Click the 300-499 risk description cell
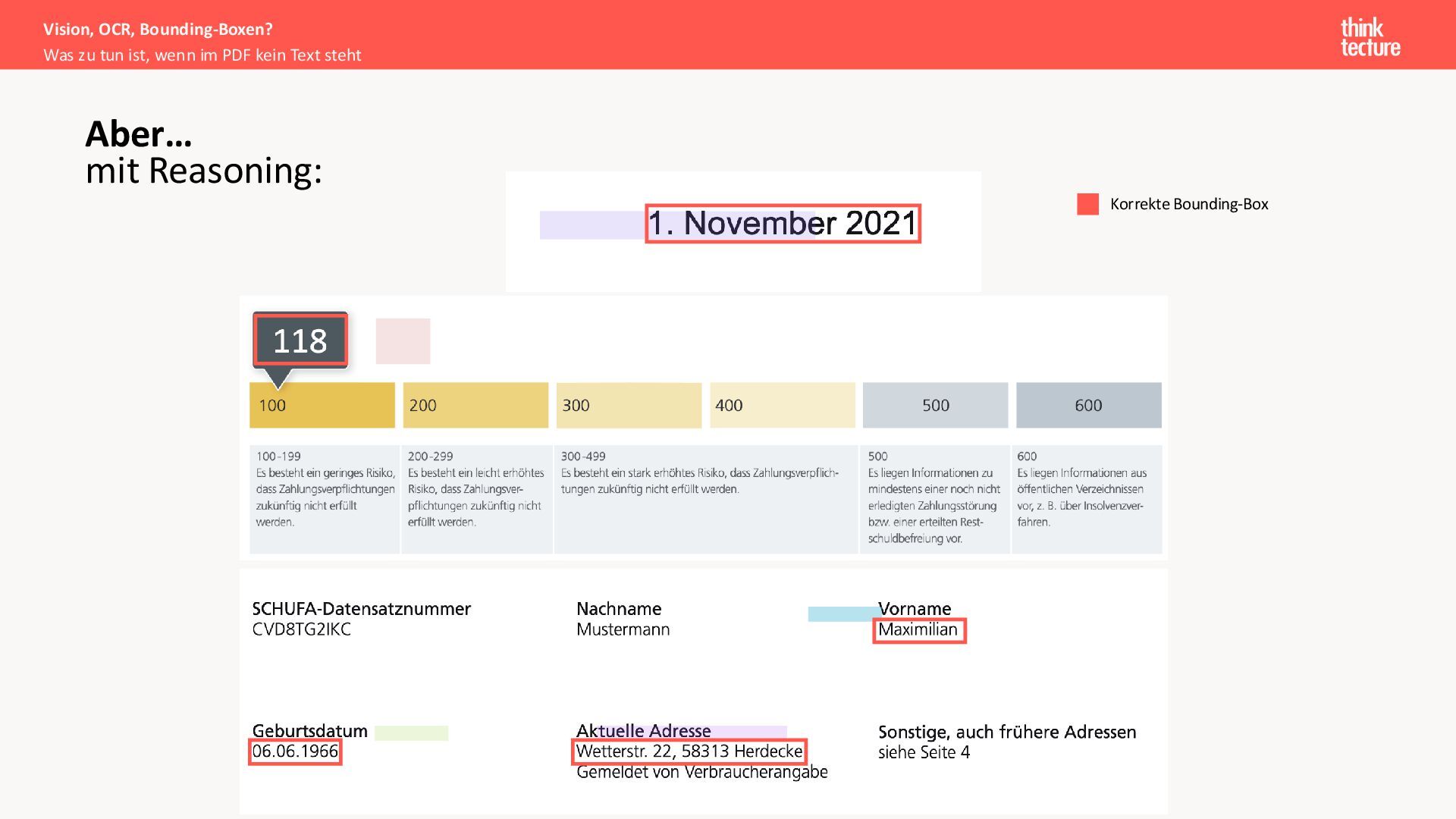 (x=705, y=498)
